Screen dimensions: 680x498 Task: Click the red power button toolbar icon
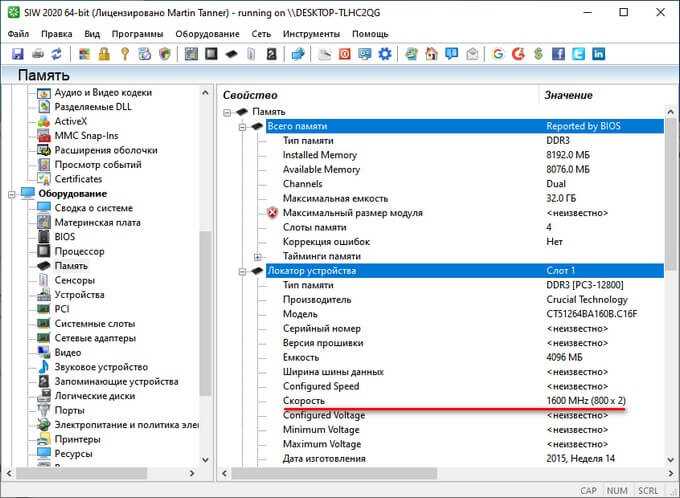345,54
